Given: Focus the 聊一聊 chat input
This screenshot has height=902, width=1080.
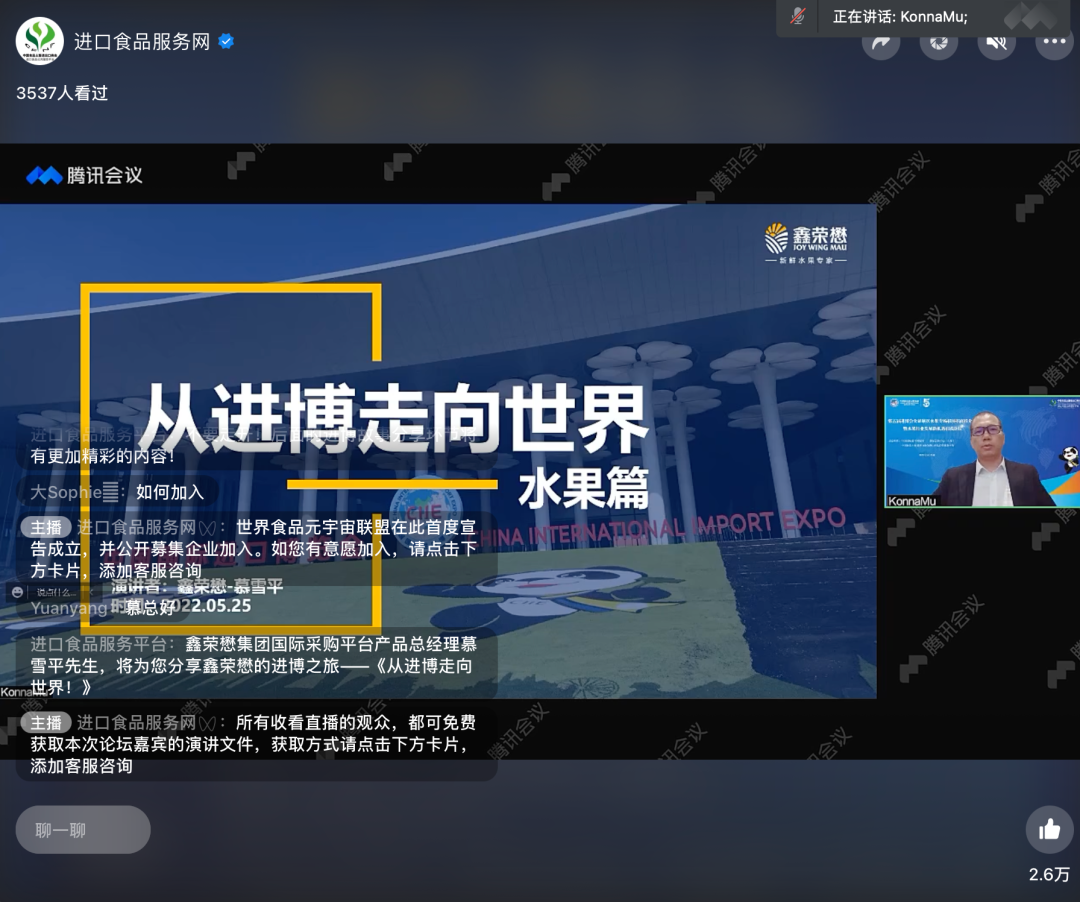Looking at the screenshot, I should pos(83,830).
